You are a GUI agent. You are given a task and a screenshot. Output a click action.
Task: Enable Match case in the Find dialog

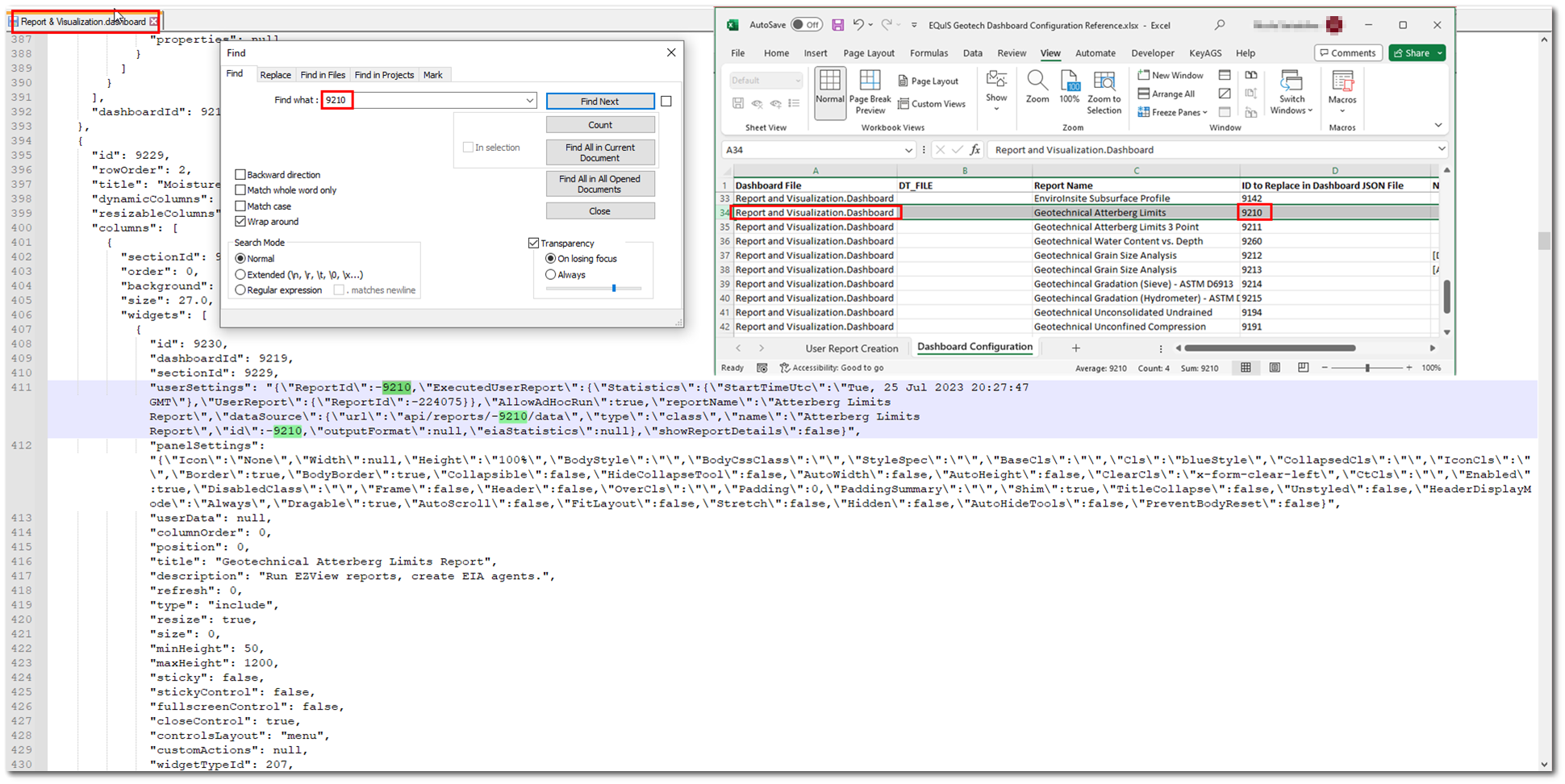(240, 206)
